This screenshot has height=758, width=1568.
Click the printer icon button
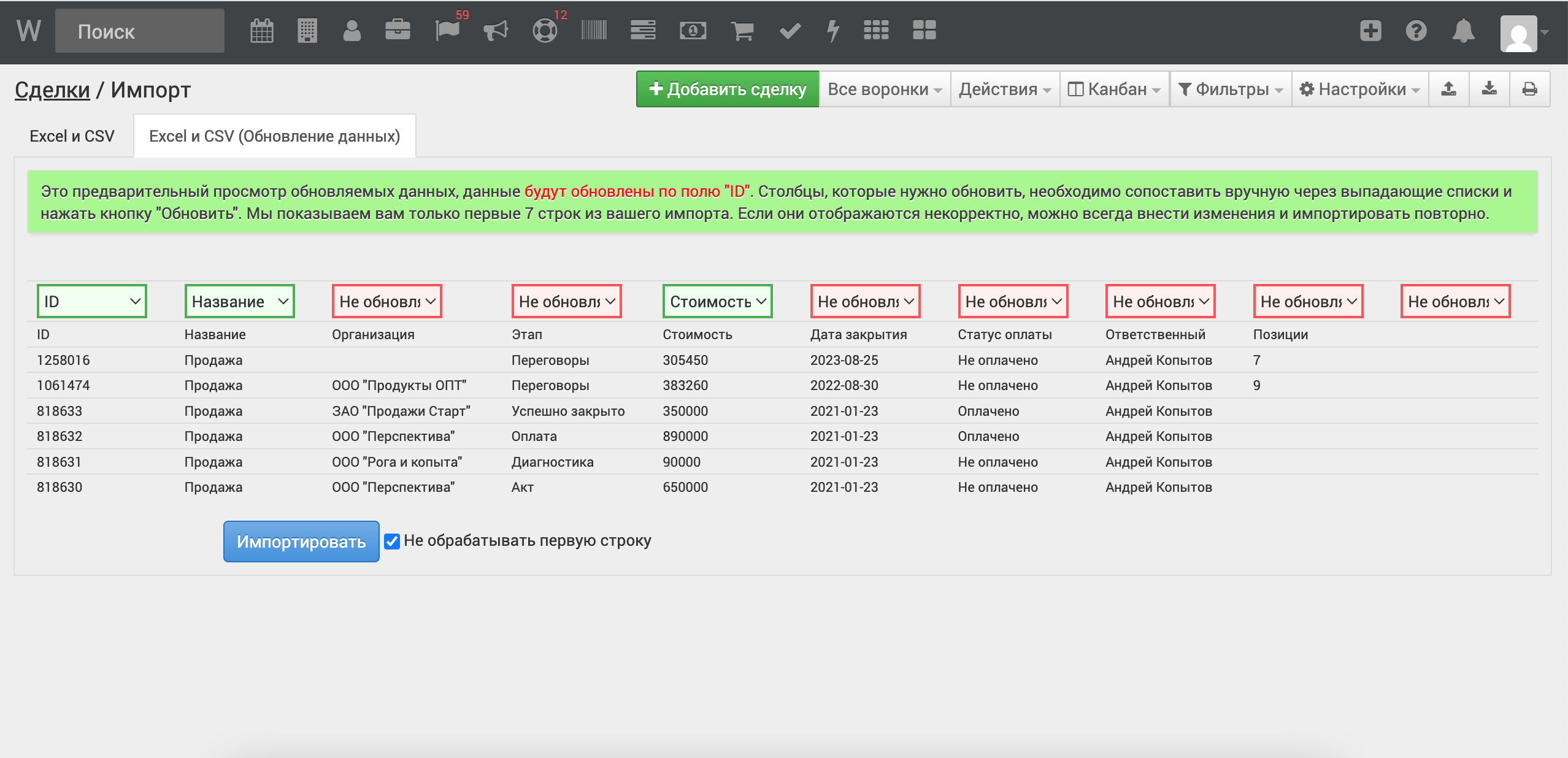(x=1529, y=90)
